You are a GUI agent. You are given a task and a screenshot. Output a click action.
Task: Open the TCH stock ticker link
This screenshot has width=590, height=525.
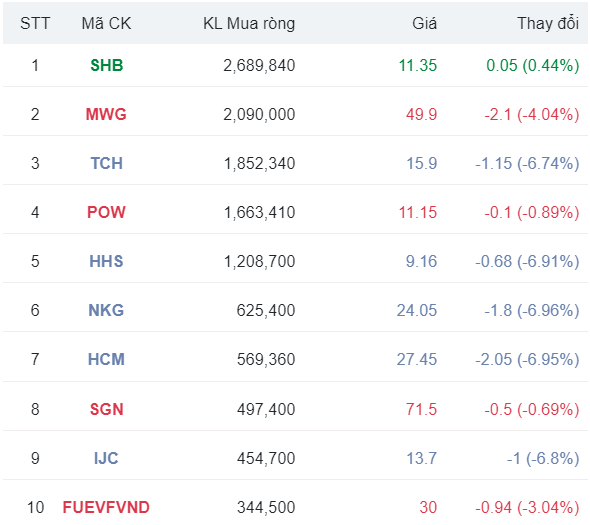pyautogui.click(x=106, y=163)
